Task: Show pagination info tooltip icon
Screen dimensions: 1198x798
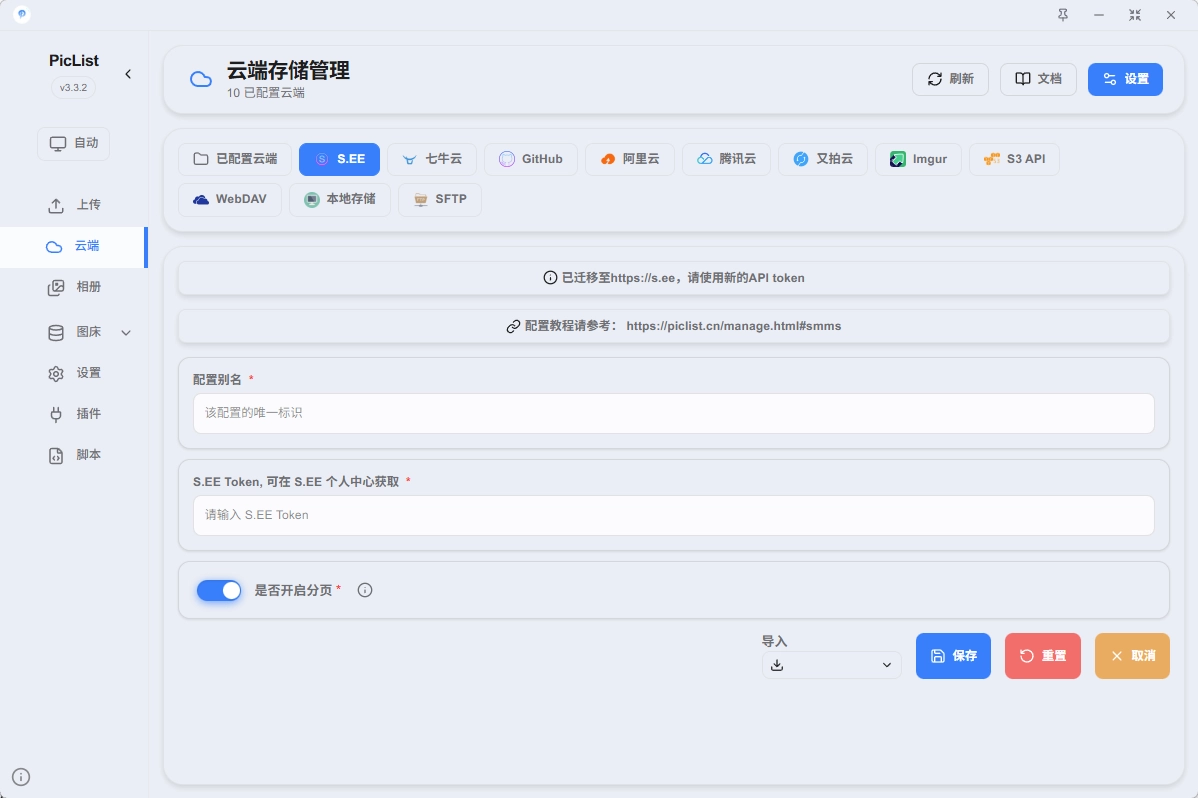Action: [365, 590]
